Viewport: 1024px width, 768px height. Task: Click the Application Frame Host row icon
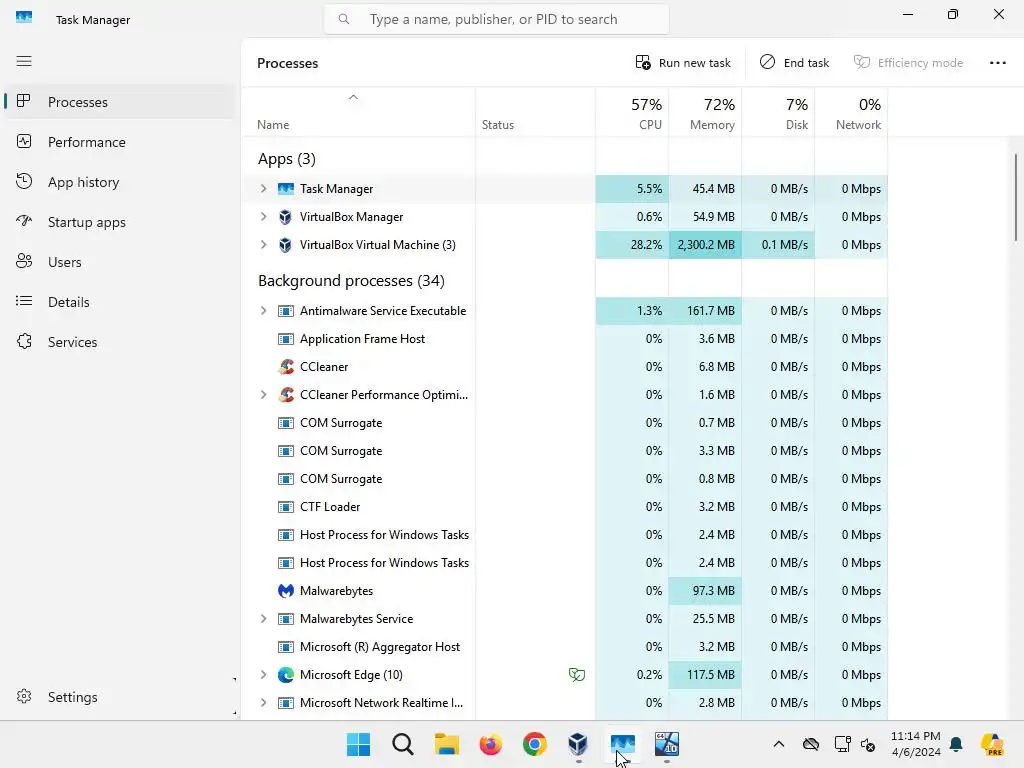286,339
